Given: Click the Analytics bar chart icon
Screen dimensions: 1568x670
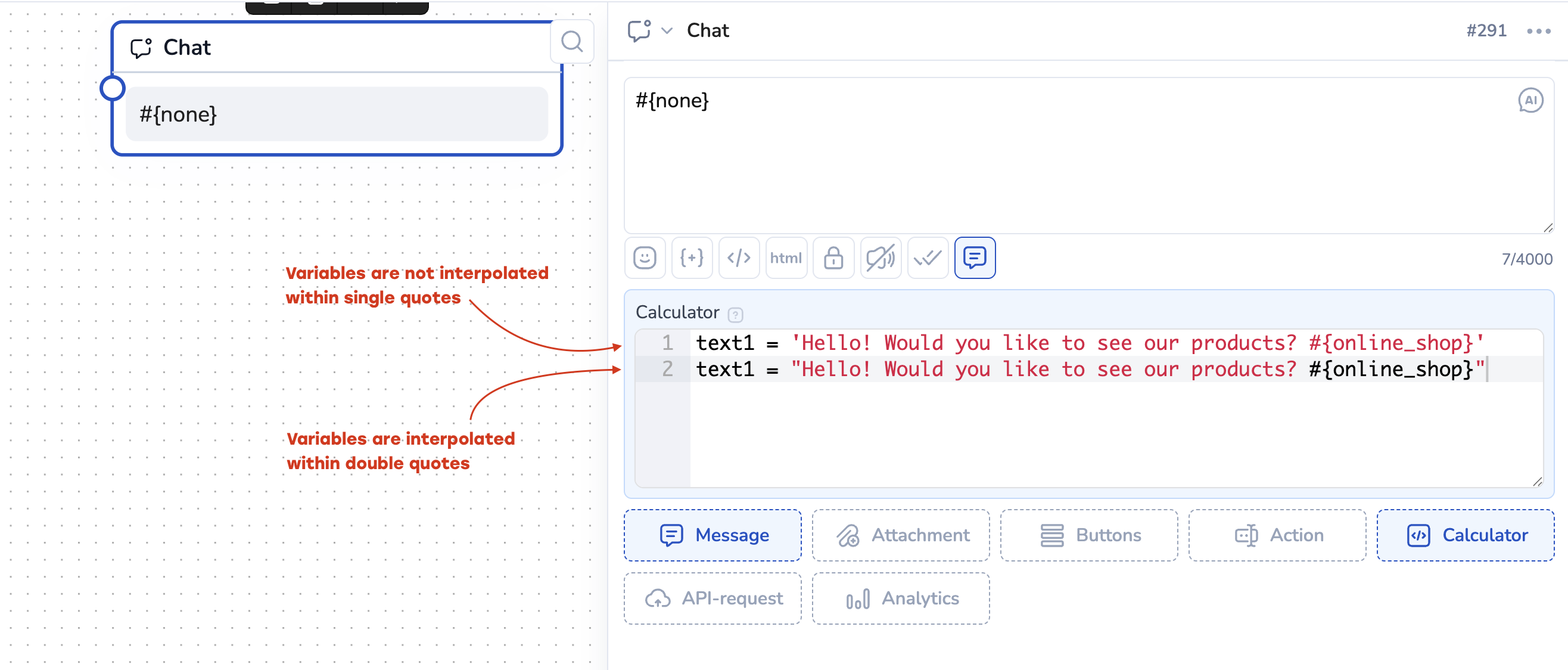Looking at the screenshot, I should [858, 599].
